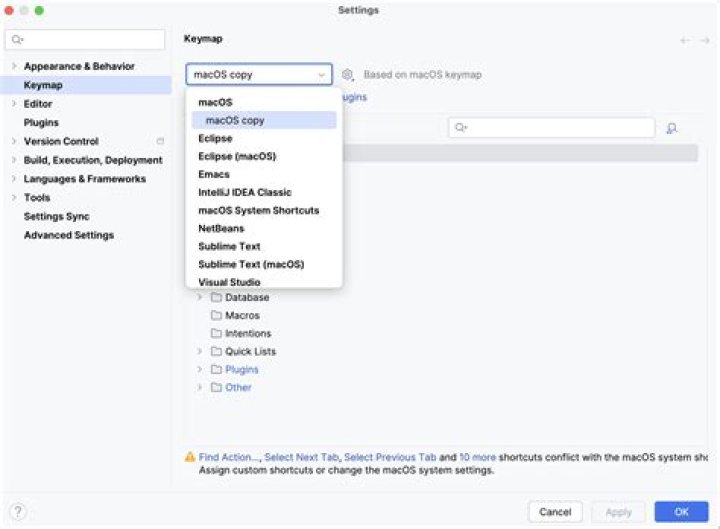This screenshot has width=720, height=529.
Task: Choose Eclipse from the keymap list
Action: pyautogui.click(x=215, y=138)
